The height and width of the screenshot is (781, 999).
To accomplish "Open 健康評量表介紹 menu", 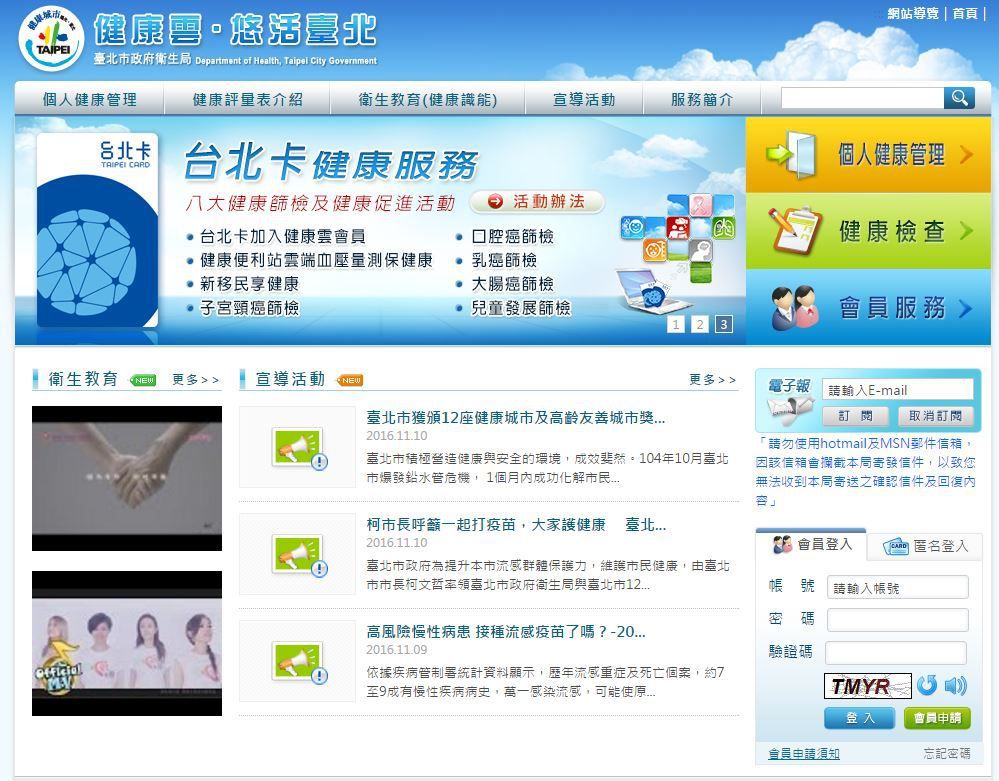I will pyautogui.click(x=247, y=99).
